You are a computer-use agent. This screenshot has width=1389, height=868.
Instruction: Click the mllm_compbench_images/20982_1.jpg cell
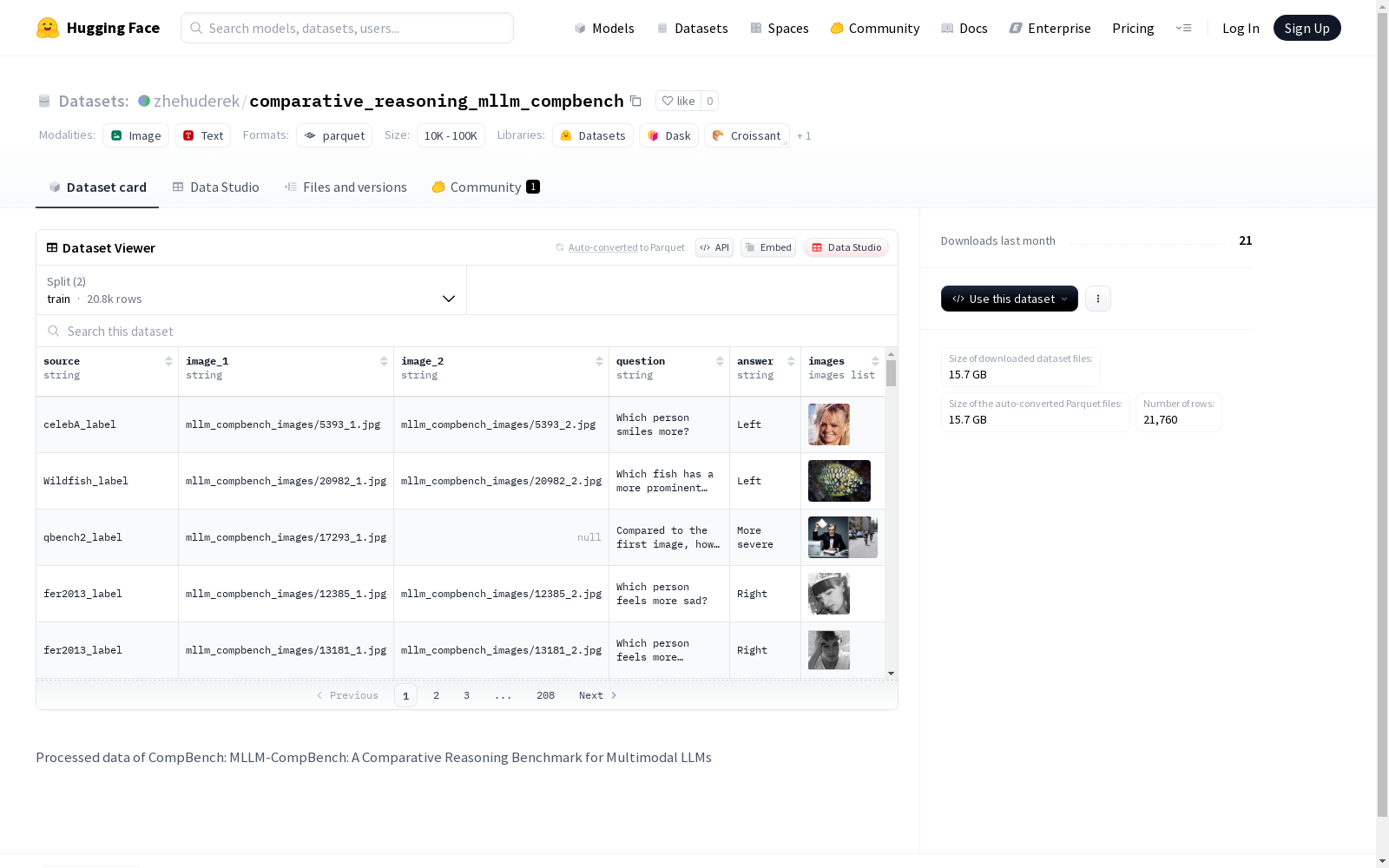pos(286,481)
